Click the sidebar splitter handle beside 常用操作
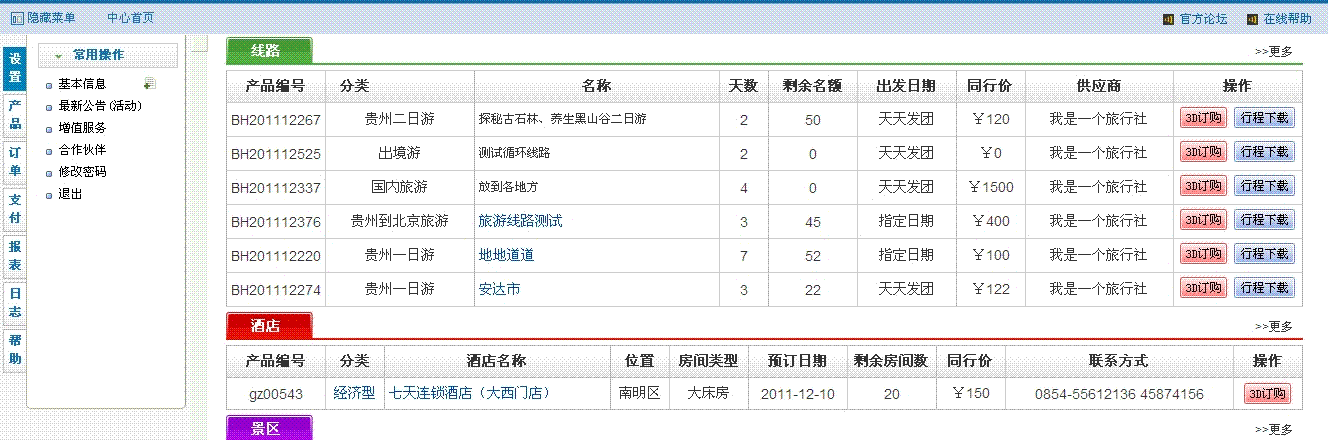The width and height of the screenshot is (1328, 440). click(x=199, y=44)
